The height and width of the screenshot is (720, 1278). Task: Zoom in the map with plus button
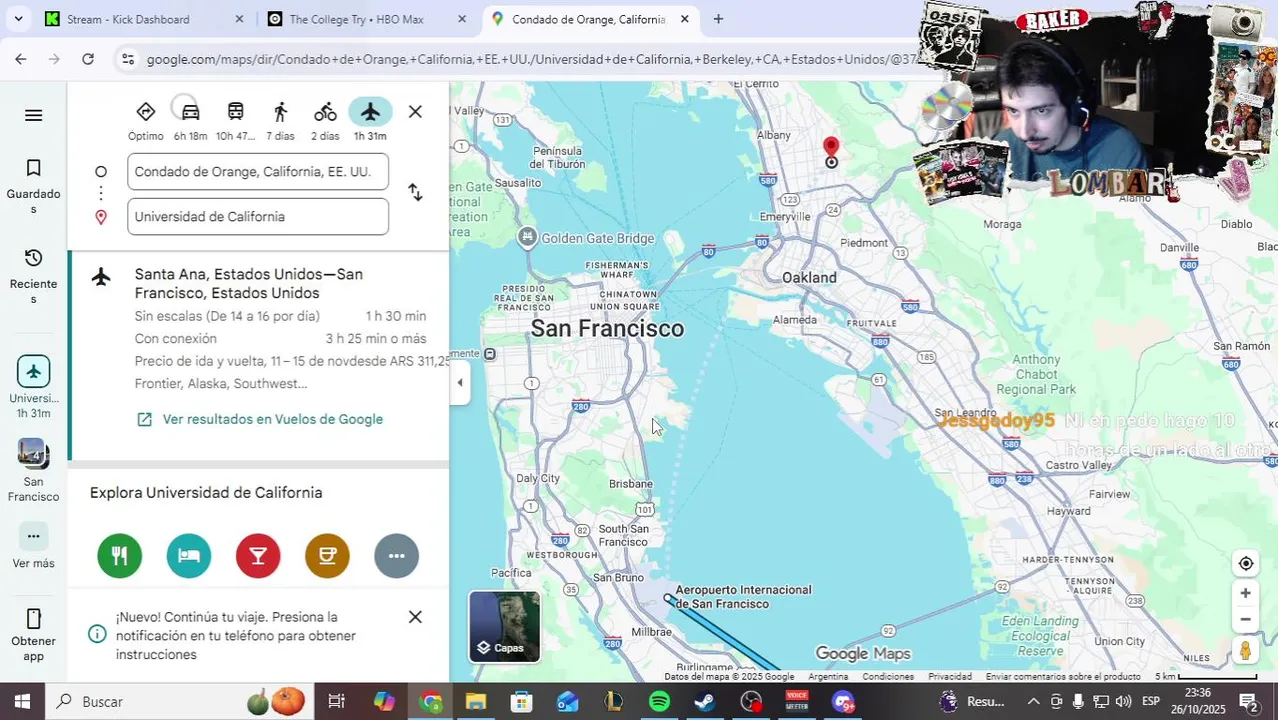tap(1245, 593)
